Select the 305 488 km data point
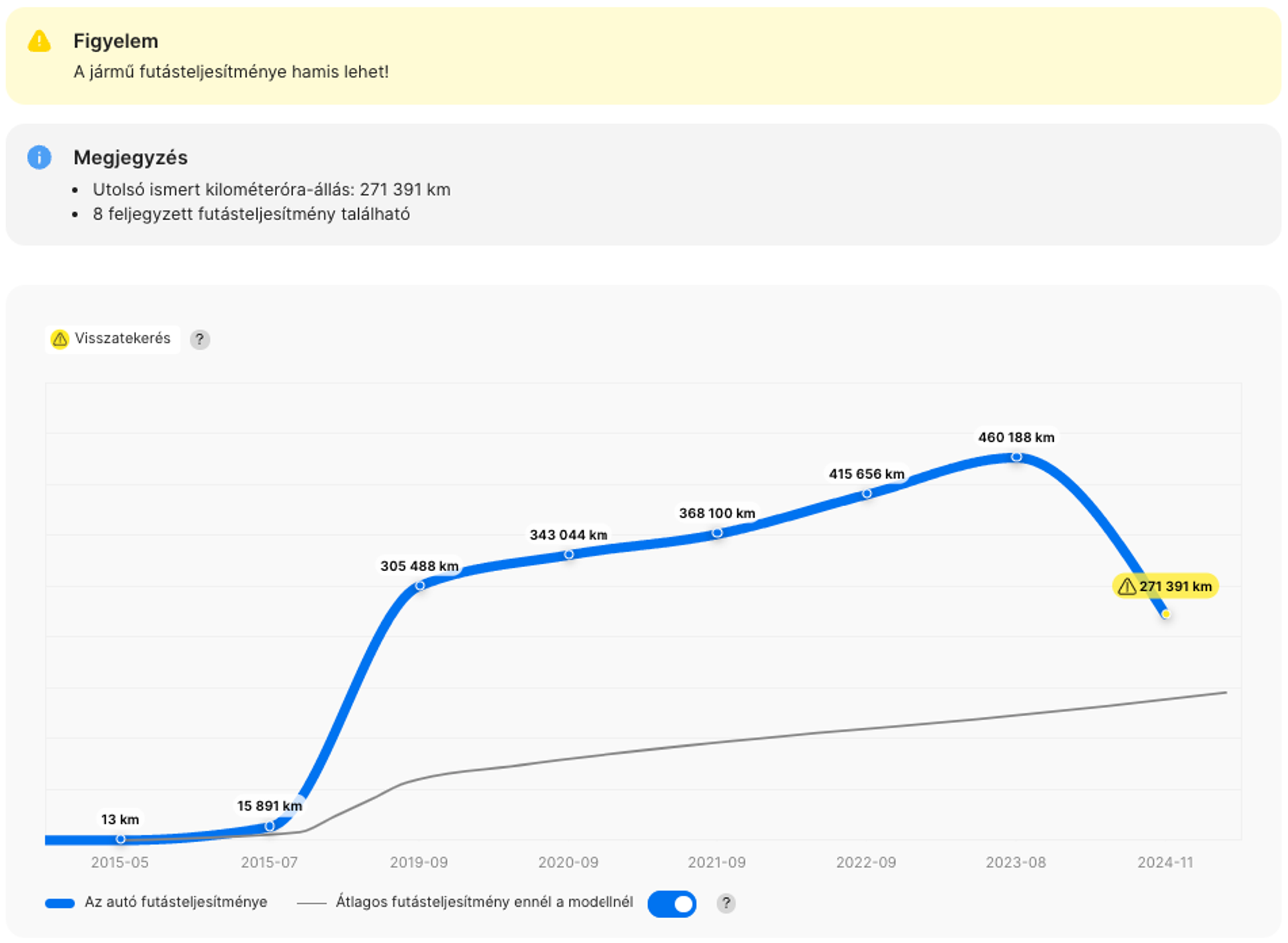Viewport: 1288px width, 943px height. click(420, 586)
